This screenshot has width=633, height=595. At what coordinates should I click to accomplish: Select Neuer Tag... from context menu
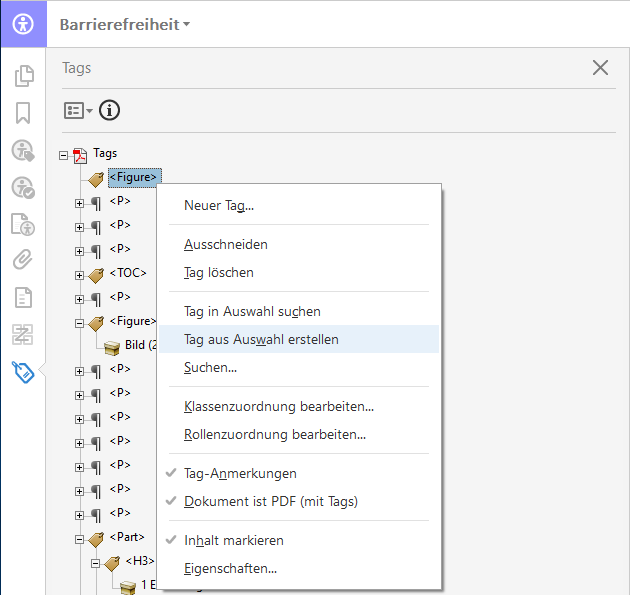click(x=218, y=205)
